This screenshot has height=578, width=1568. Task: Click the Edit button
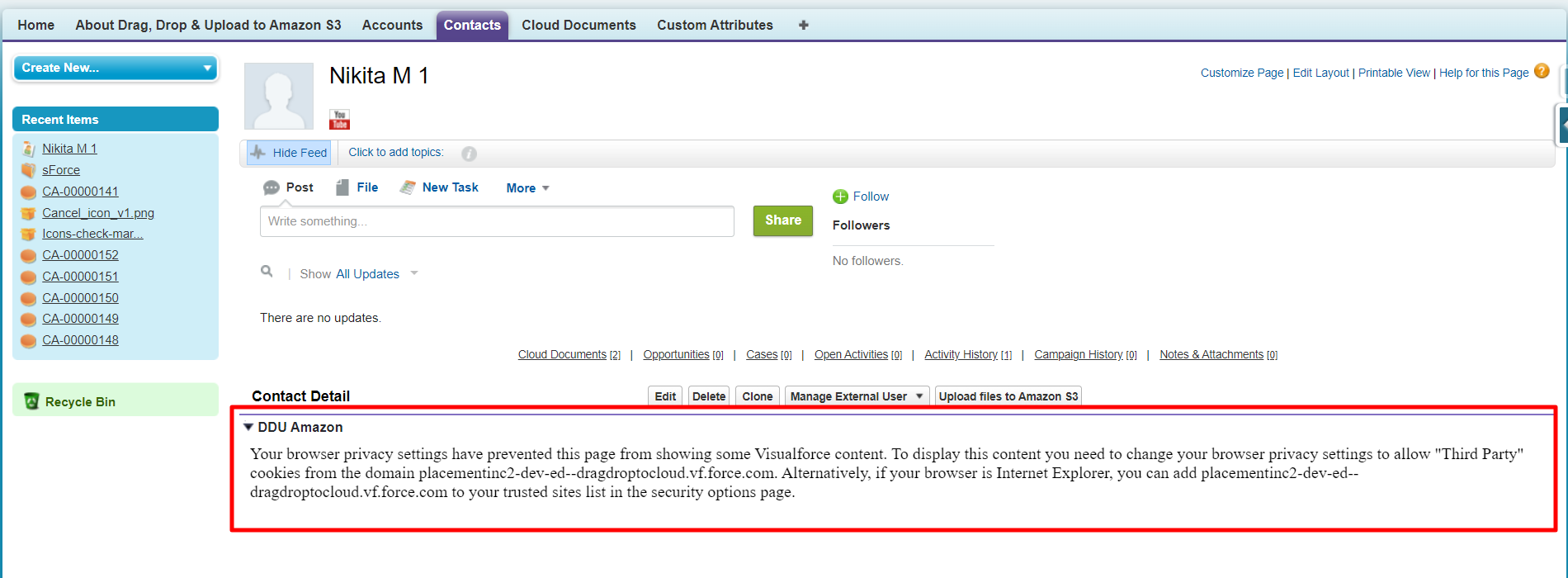[x=665, y=396]
